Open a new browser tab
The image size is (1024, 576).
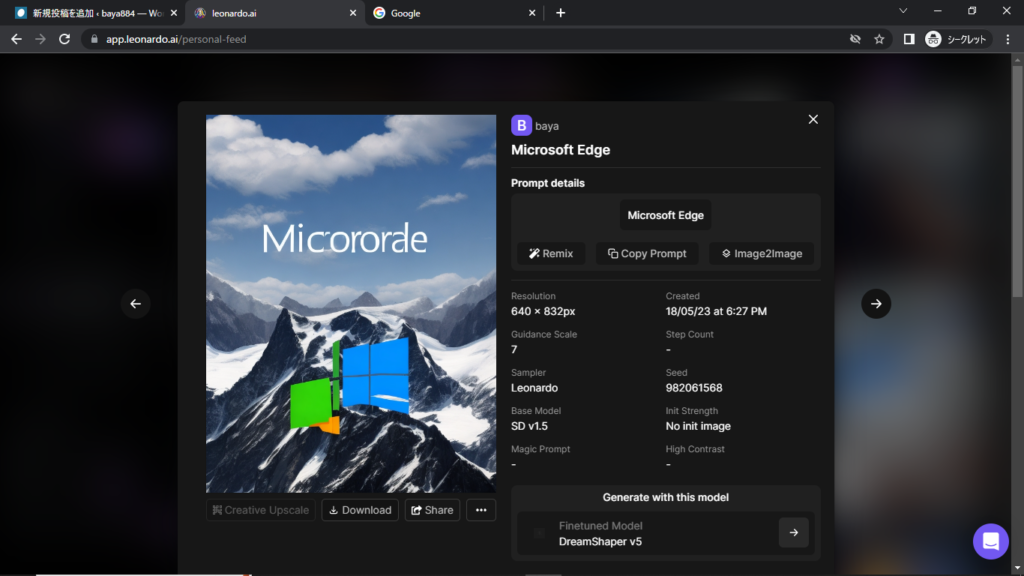click(560, 13)
